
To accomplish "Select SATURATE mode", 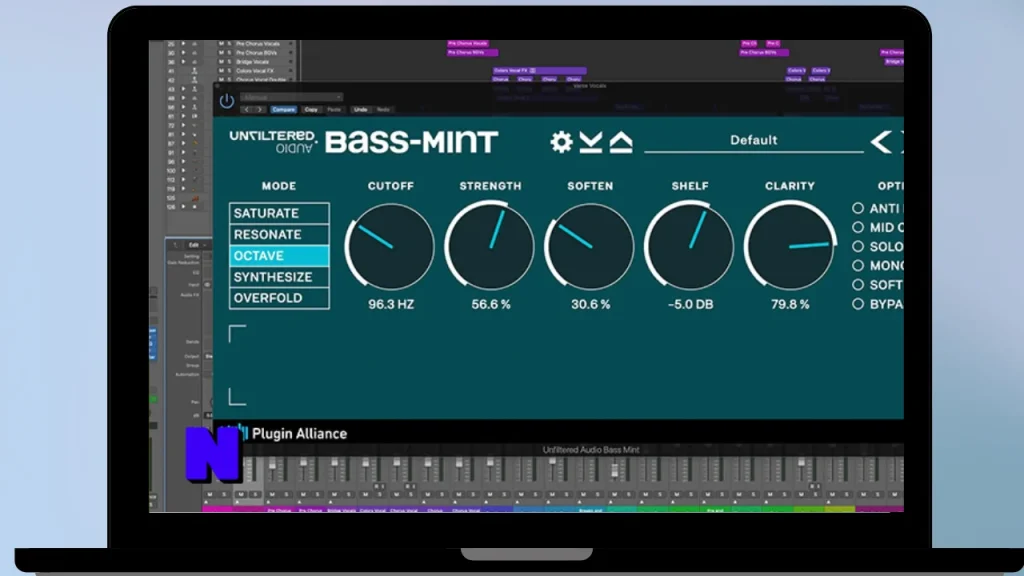I will 279,214.
